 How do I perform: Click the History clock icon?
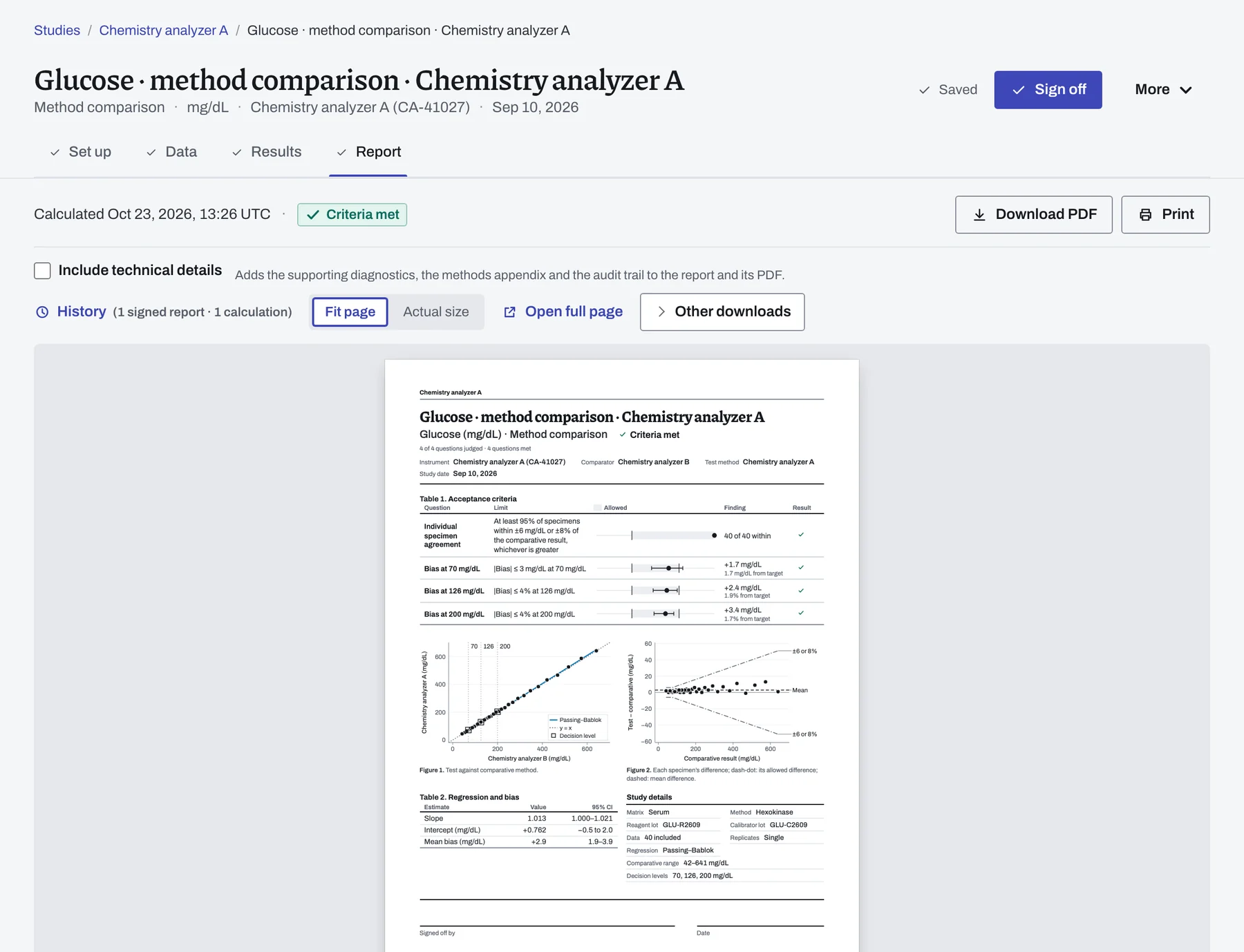pyautogui.click(x=42, y=312)
